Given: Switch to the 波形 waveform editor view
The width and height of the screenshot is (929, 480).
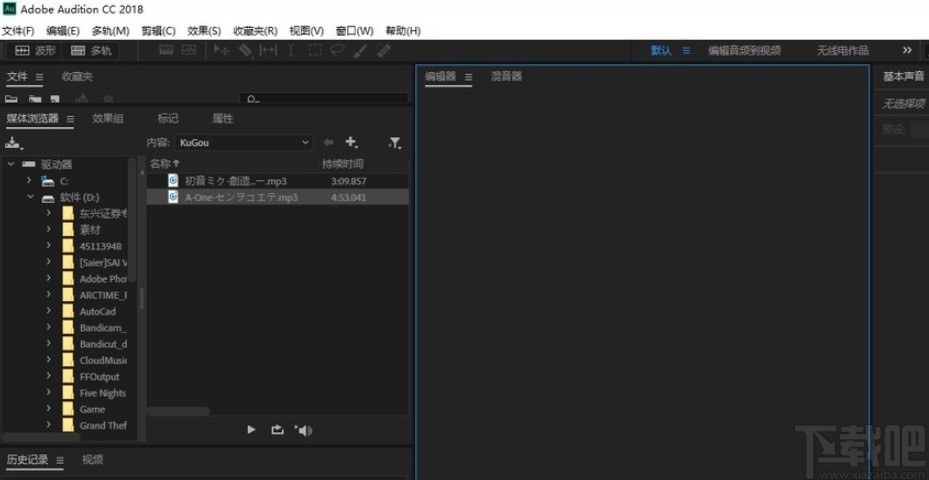Looking at the screenshot, I should 35,51.
